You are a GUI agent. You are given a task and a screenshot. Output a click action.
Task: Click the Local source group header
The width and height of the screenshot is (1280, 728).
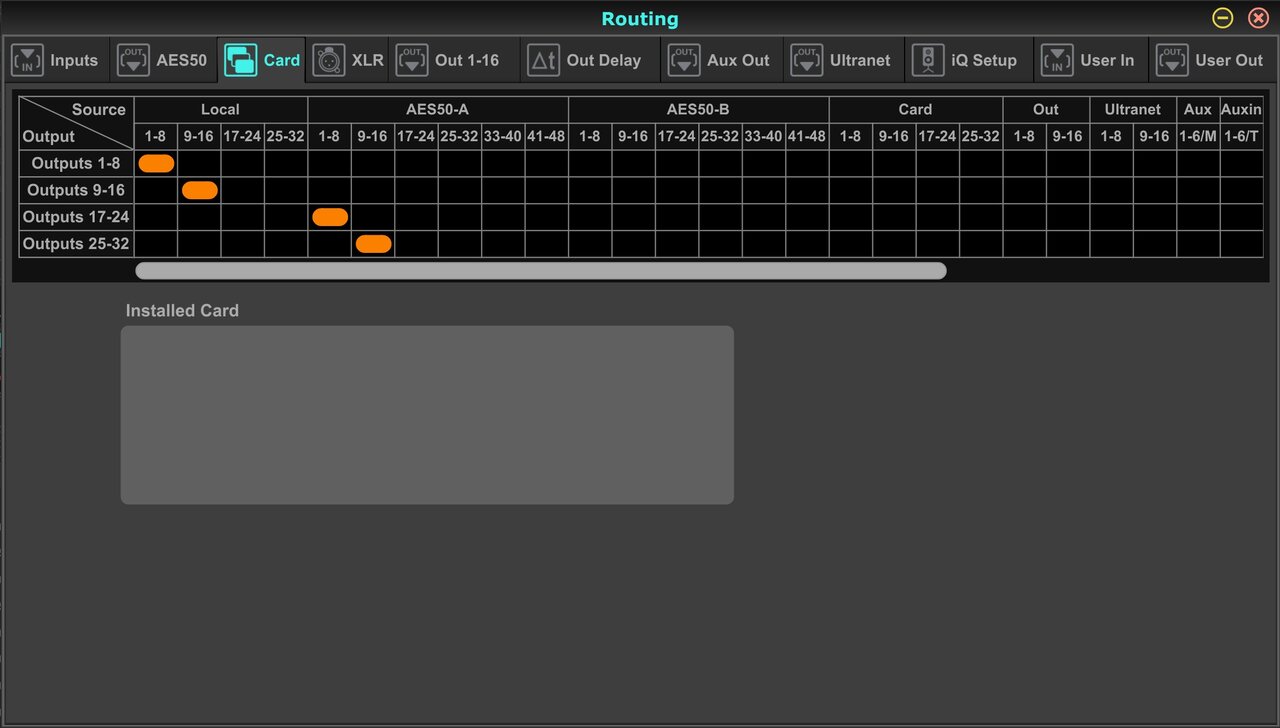click(x=221, y=110)
